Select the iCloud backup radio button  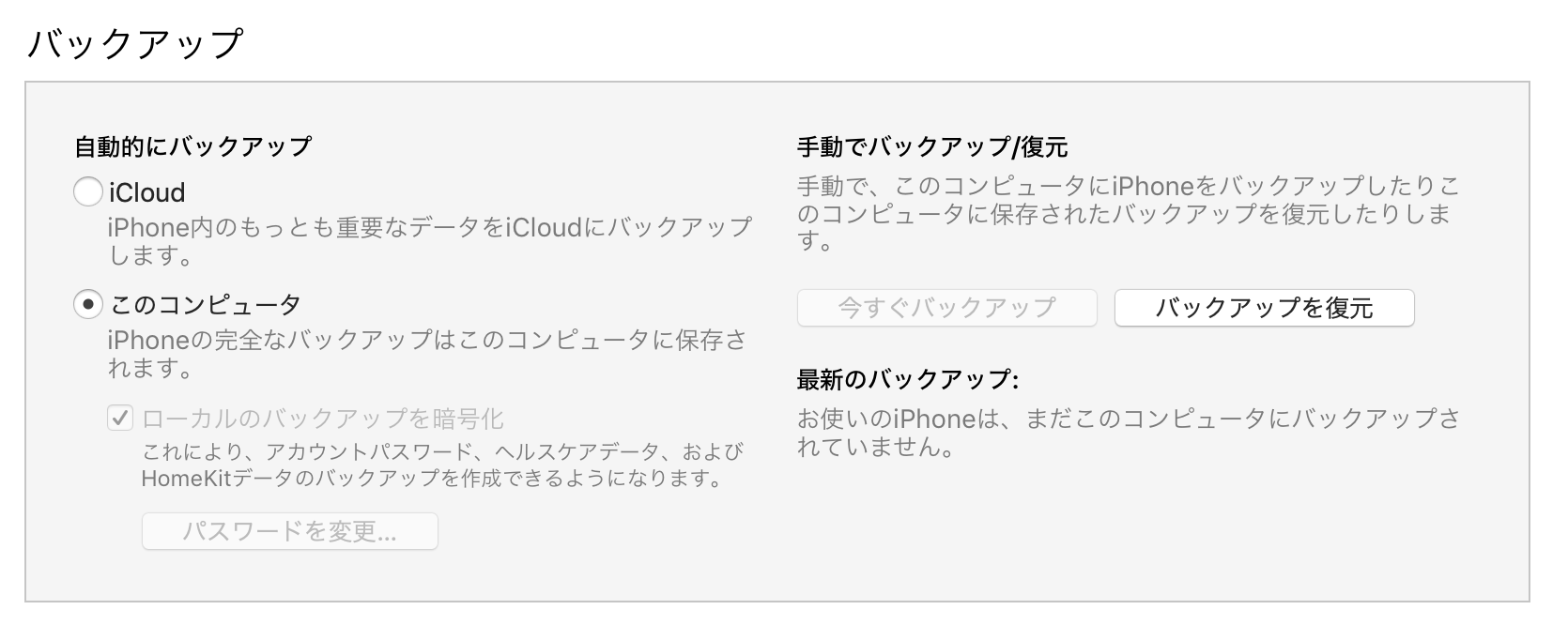tap(88, 192)
